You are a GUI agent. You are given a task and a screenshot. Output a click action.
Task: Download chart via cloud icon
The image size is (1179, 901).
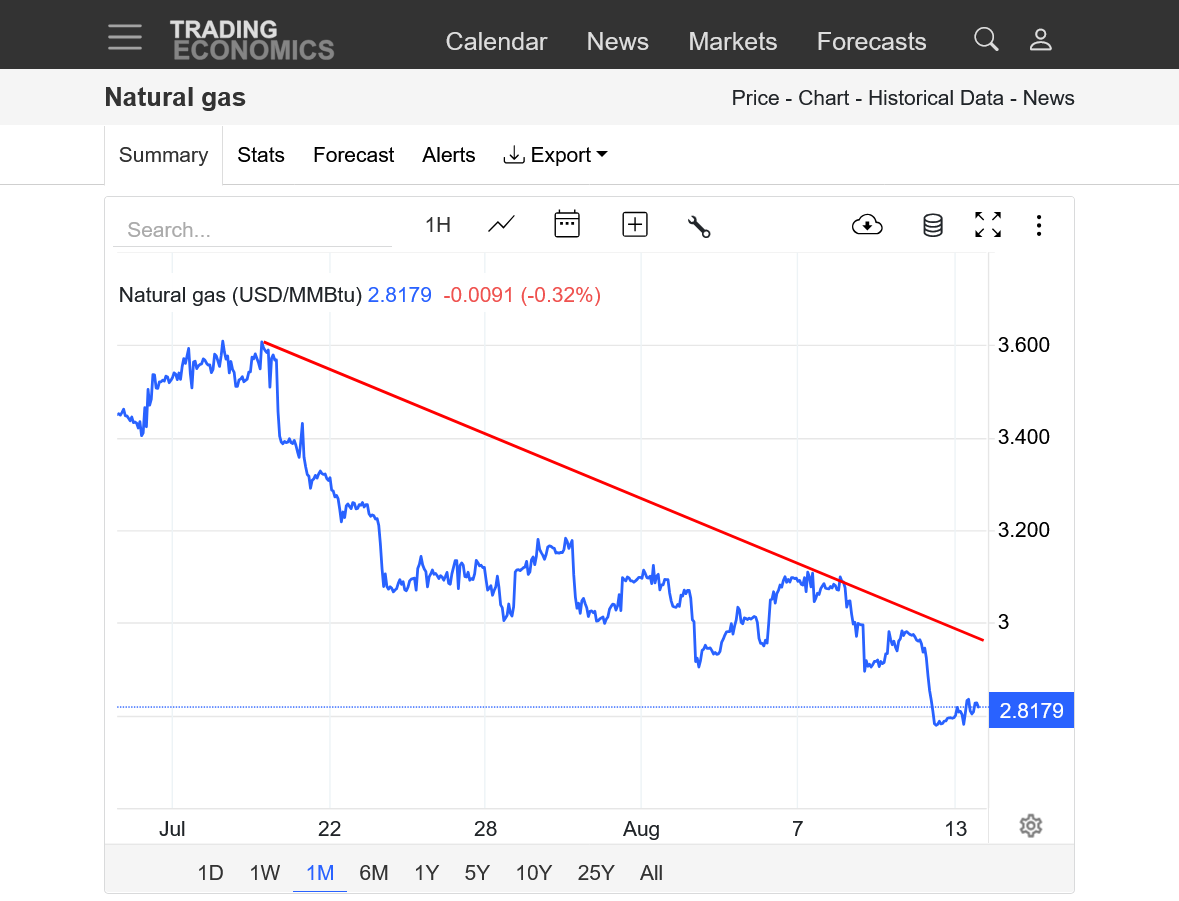tap(867, 225)
